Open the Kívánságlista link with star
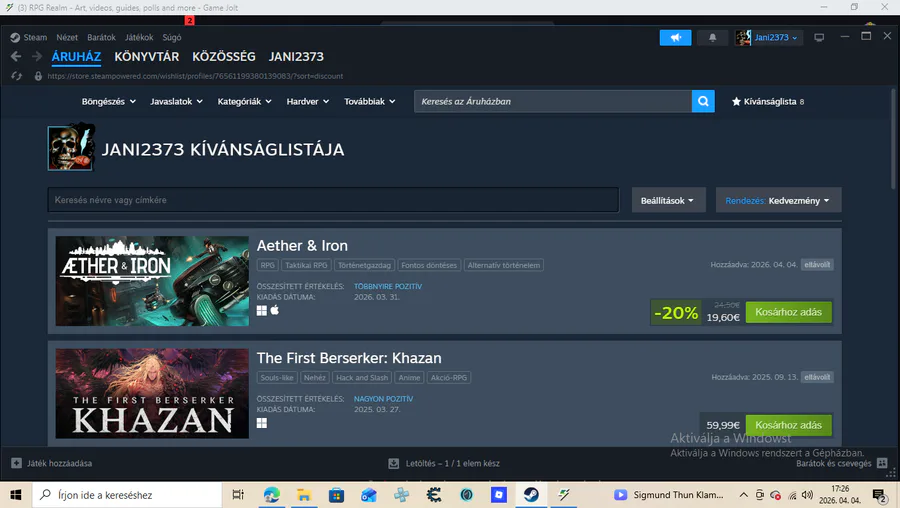The width and height of the screenshot is (900, 508). pyautogui.click(x=768, y=102)
